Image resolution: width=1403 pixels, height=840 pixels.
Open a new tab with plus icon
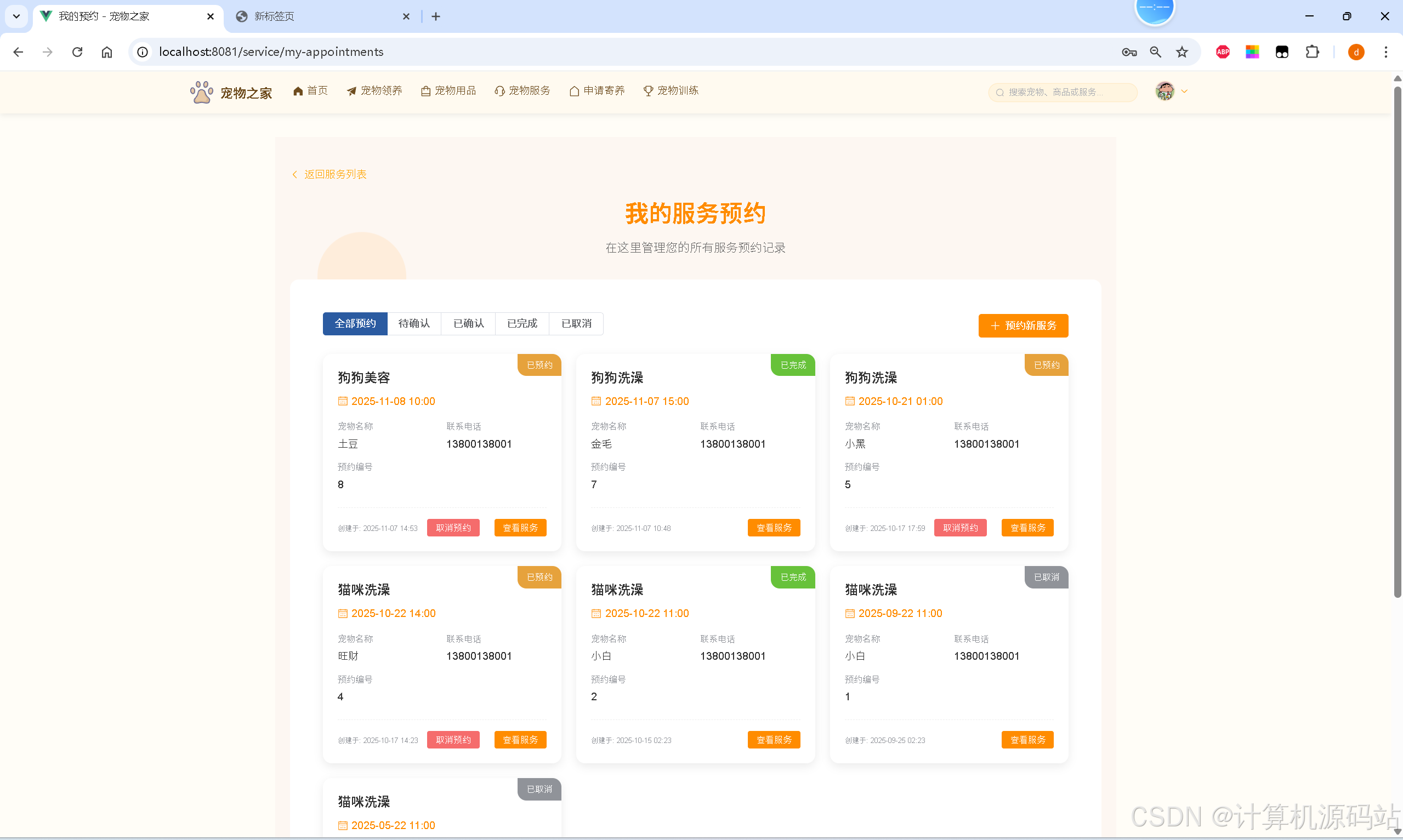pyautogui.click(x=436, y=16)
